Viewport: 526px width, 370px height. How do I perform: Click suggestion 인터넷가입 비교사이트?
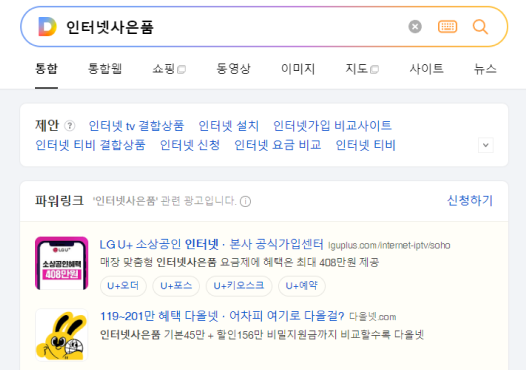click(x=332, y=126)
